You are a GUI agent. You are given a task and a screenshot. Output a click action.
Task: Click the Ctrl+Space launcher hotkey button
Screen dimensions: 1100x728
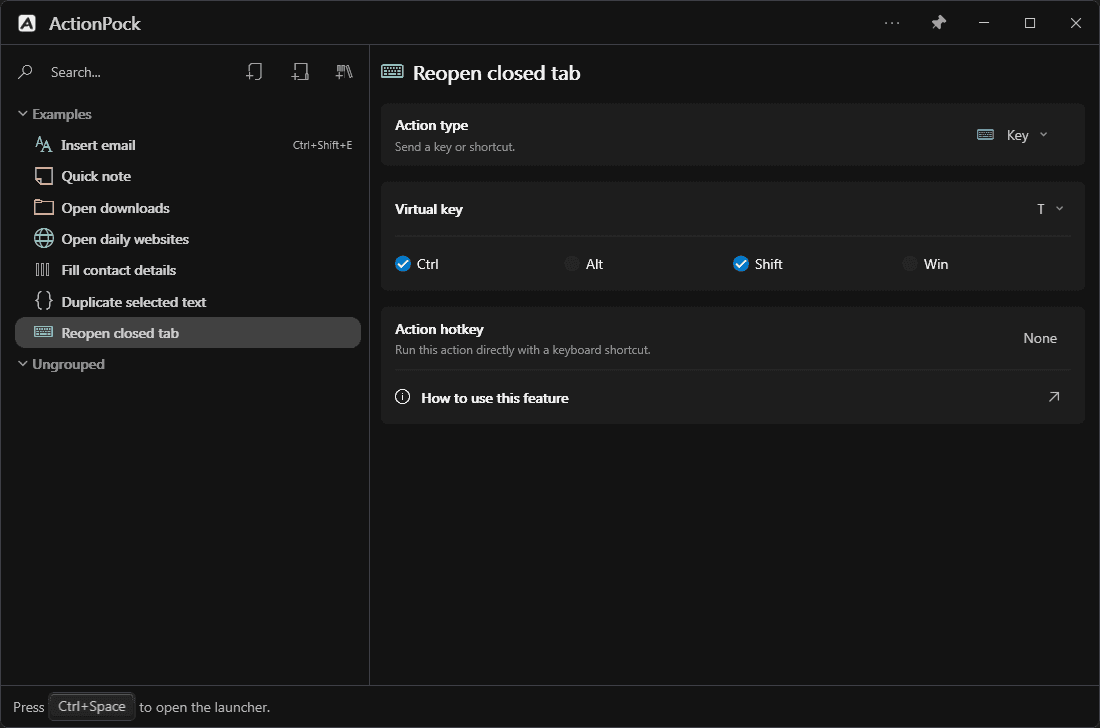(92, 706)
